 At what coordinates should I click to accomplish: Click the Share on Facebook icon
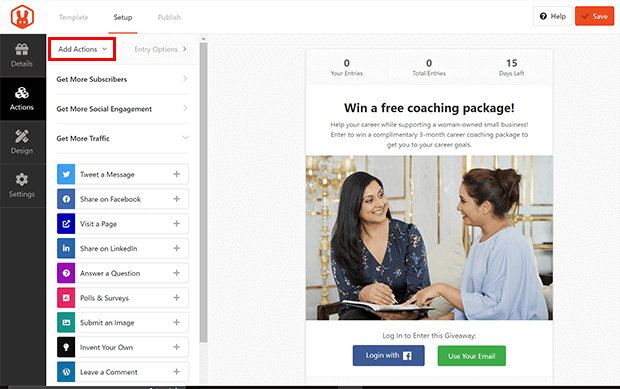pos(66,199)
